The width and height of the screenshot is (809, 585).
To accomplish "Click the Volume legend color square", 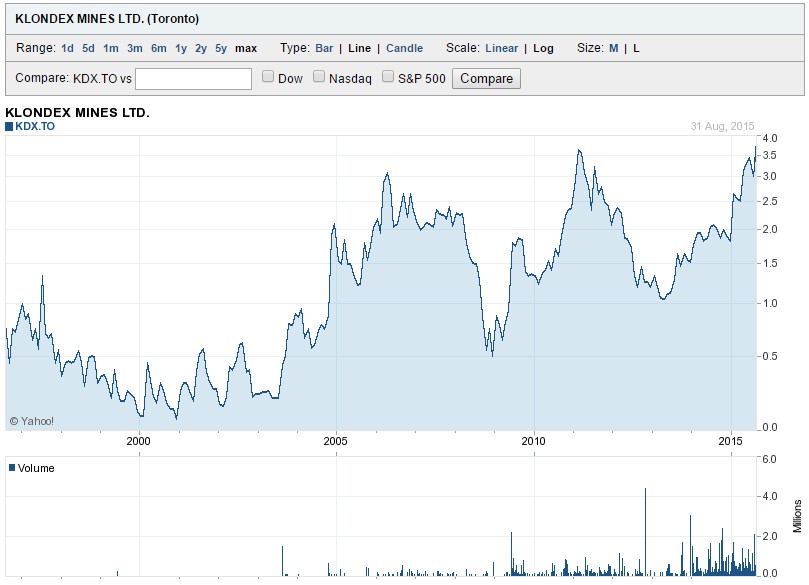I will pos(12,467).
